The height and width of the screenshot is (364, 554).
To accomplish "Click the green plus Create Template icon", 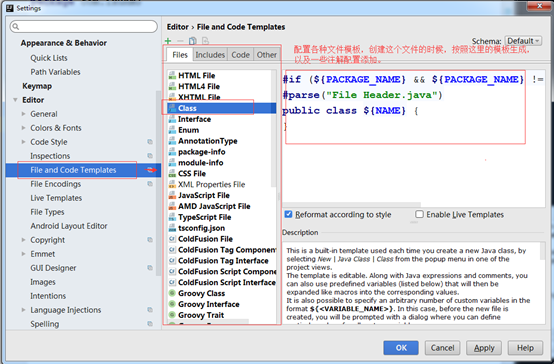I will pos(168,41).
